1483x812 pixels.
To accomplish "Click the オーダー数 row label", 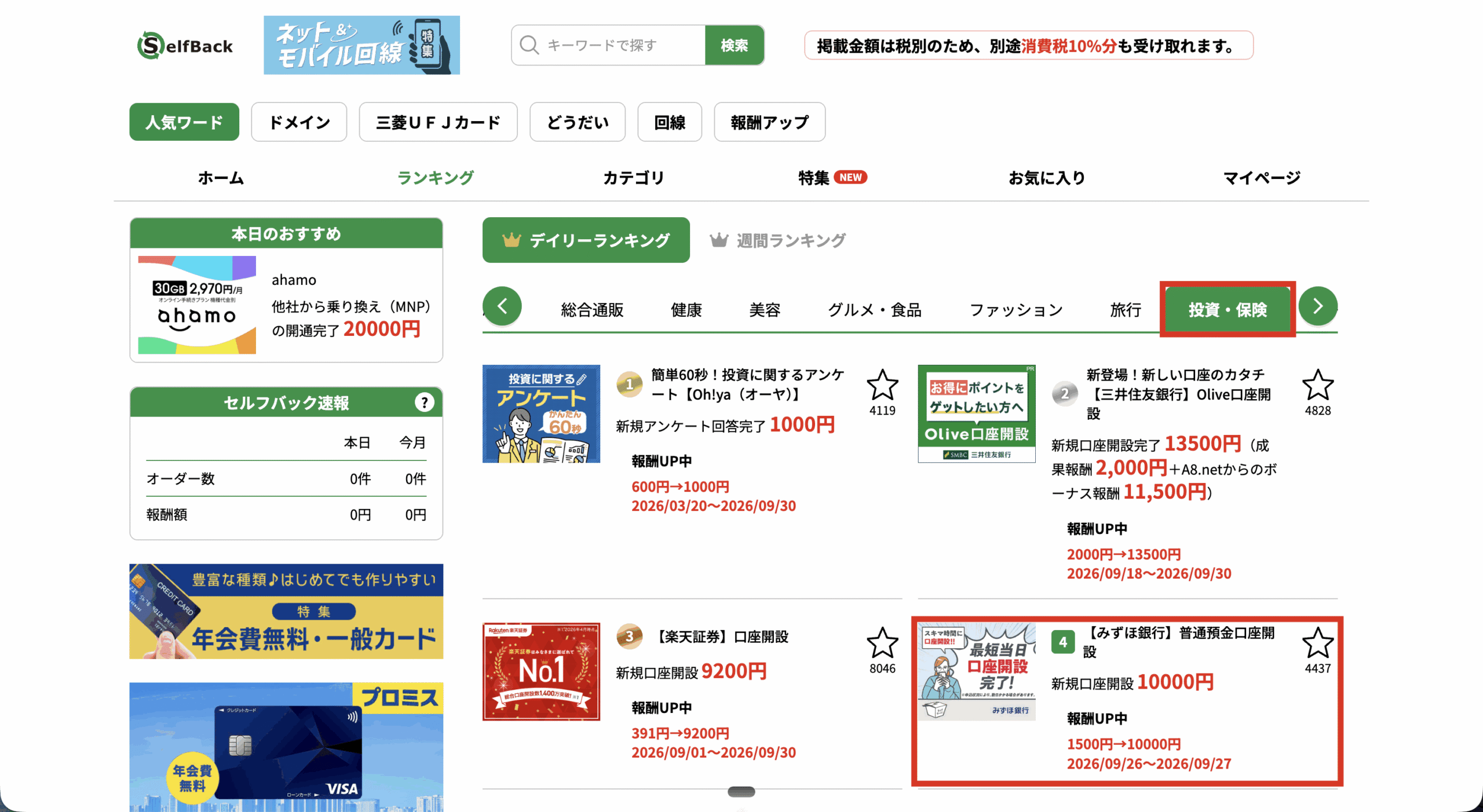I will pos(180,478).
